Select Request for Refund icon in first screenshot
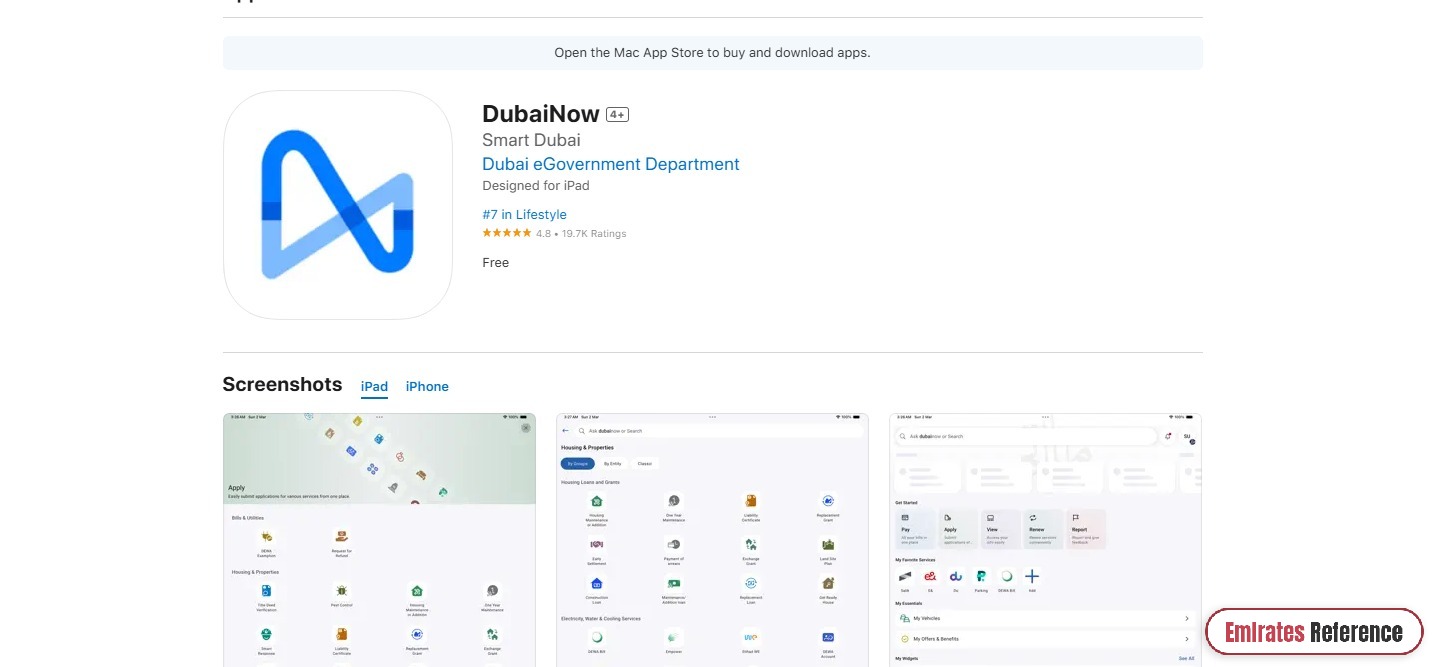This screenshot has width=1432, height=667. 341,537
